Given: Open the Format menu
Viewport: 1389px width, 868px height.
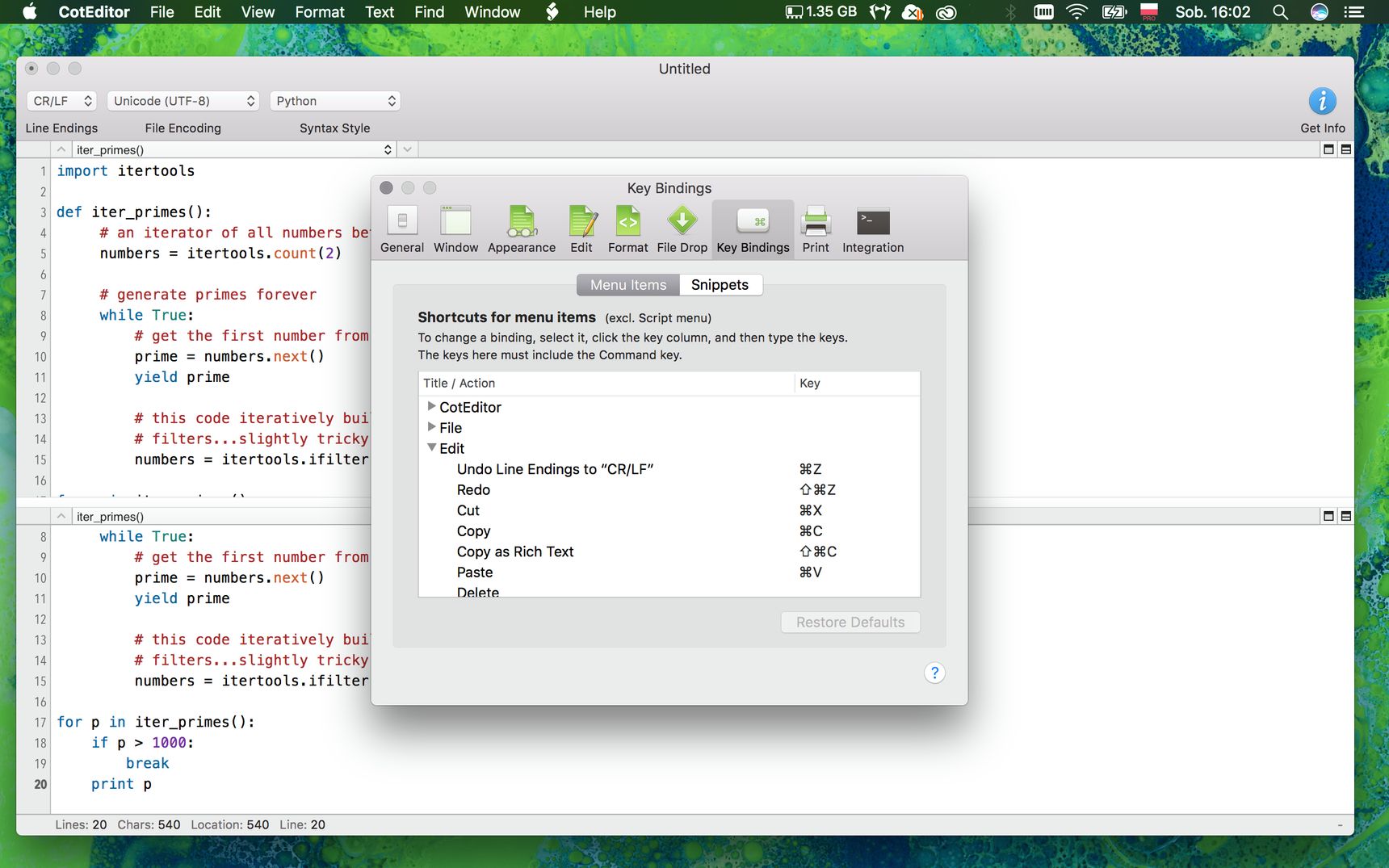Looking at the screenshot, I should click(x=319, y=12).
